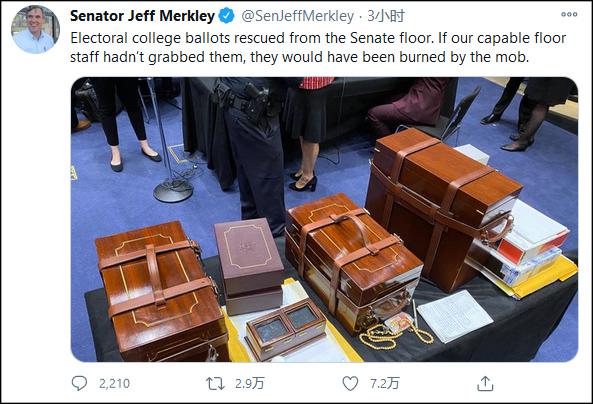Image resolution: width=593 pixels, height=404 pixels.
Task: Open the share upload icon
Action: pyautogui.click(x=485, y=384)
